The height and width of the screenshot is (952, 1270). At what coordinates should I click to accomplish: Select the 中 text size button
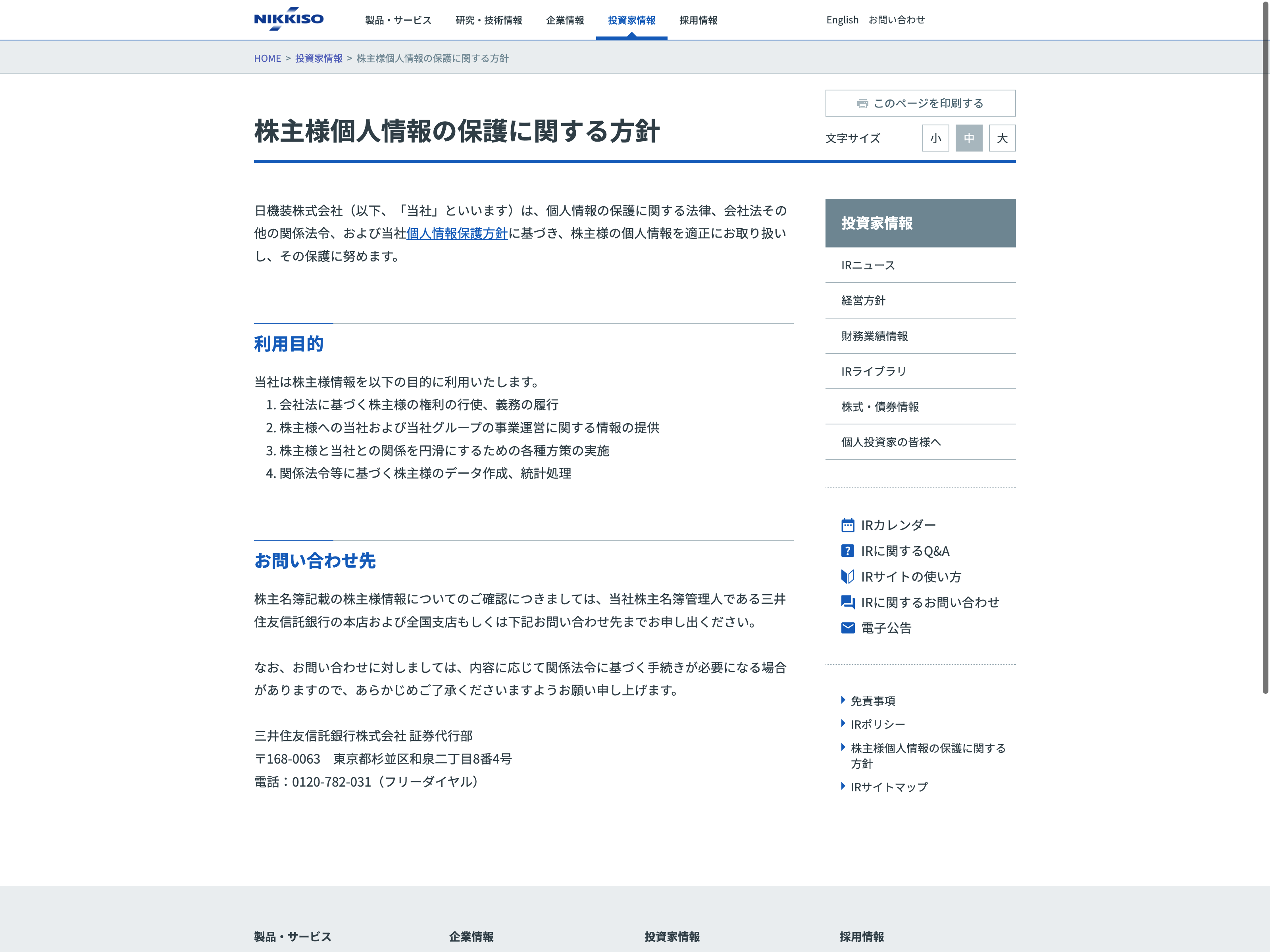[x=969, y=138]
